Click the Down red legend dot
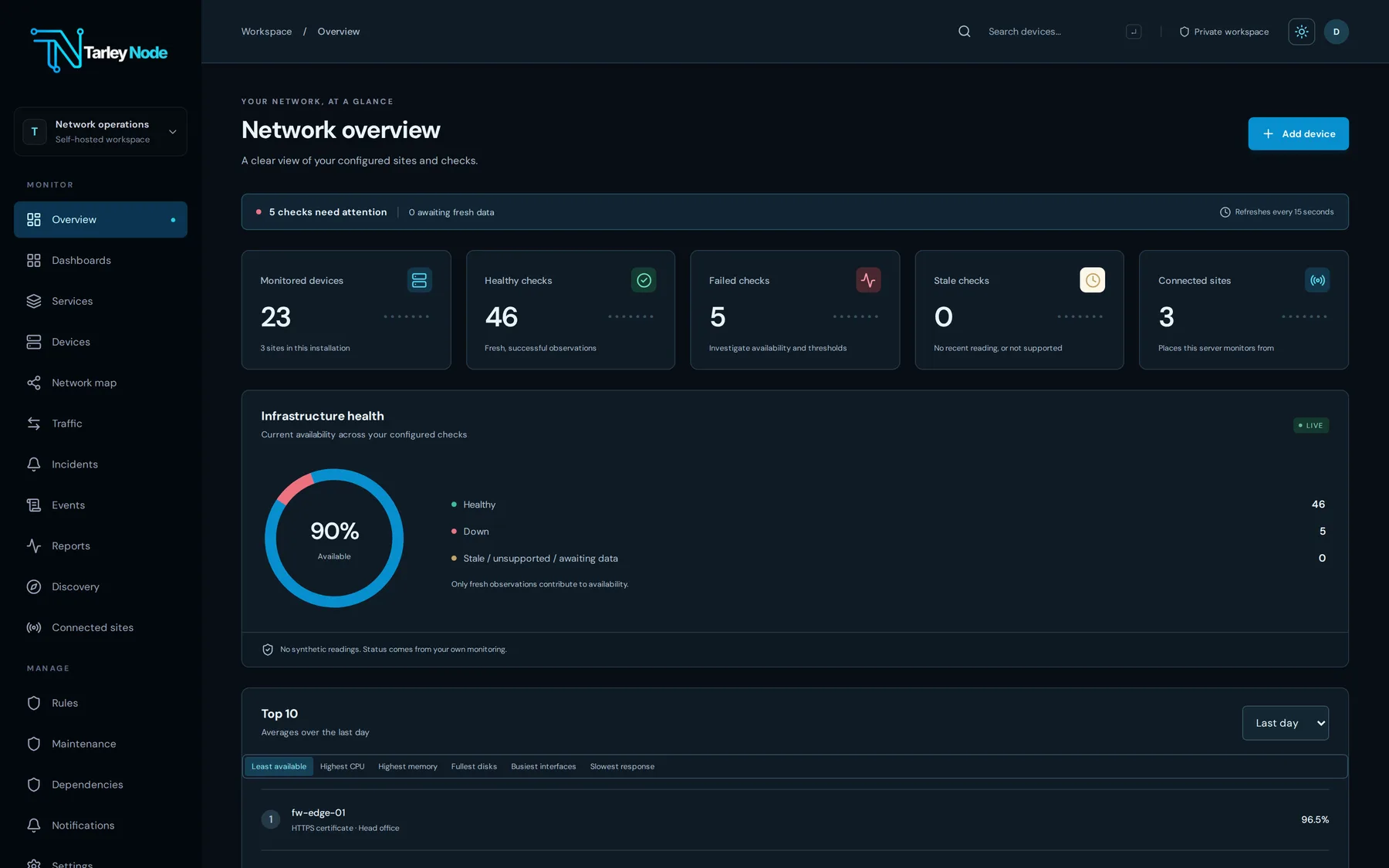Viewport: 1389px width, 868px height. coord(454,532)
